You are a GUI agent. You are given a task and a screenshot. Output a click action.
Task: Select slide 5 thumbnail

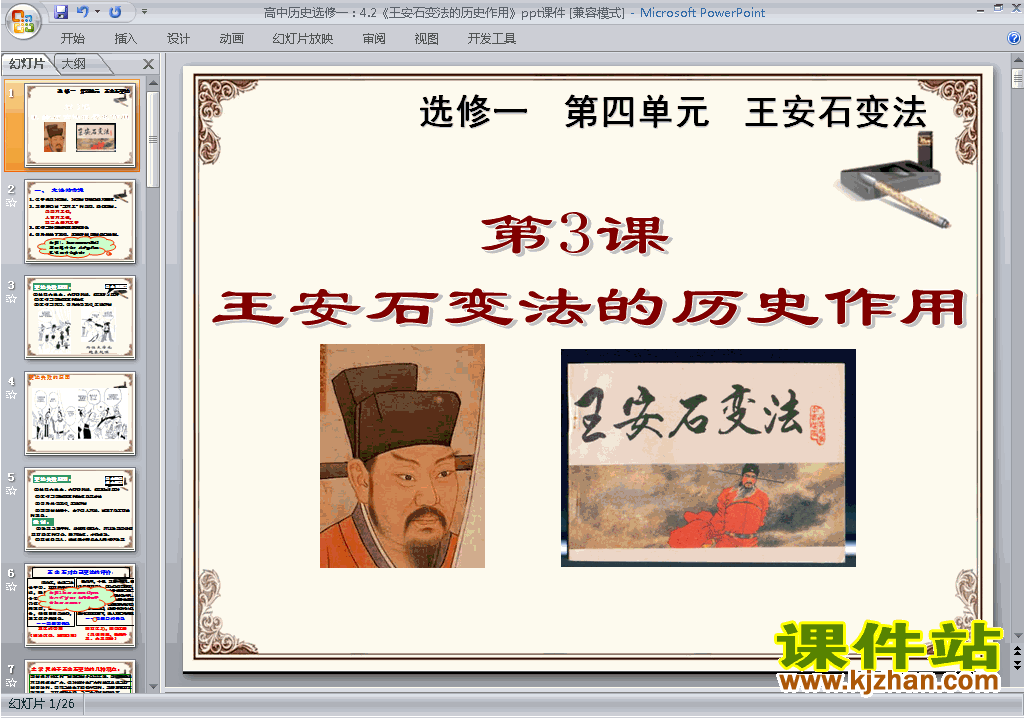[80, 510]
